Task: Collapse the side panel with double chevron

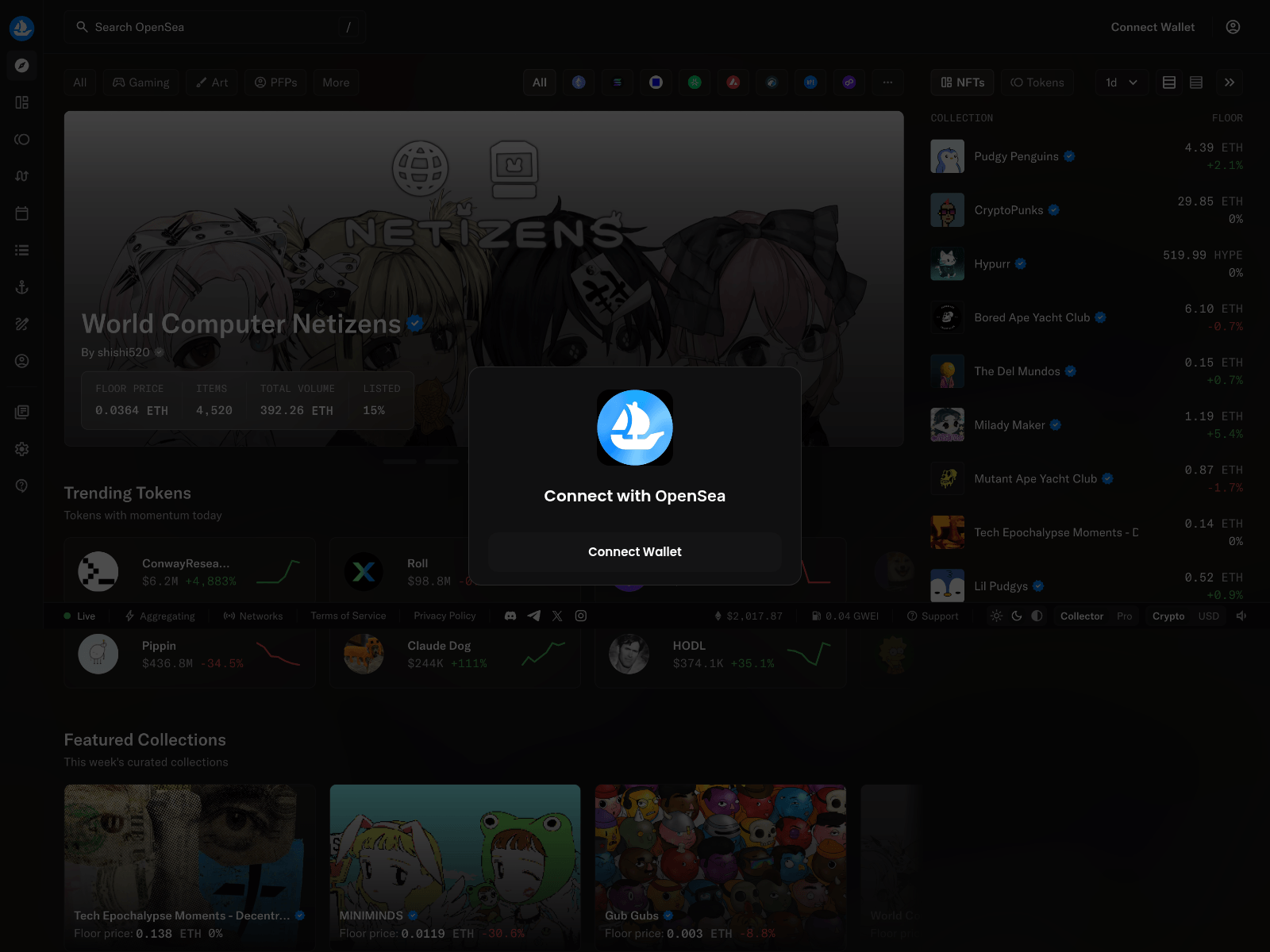Action: point(1230,83)
